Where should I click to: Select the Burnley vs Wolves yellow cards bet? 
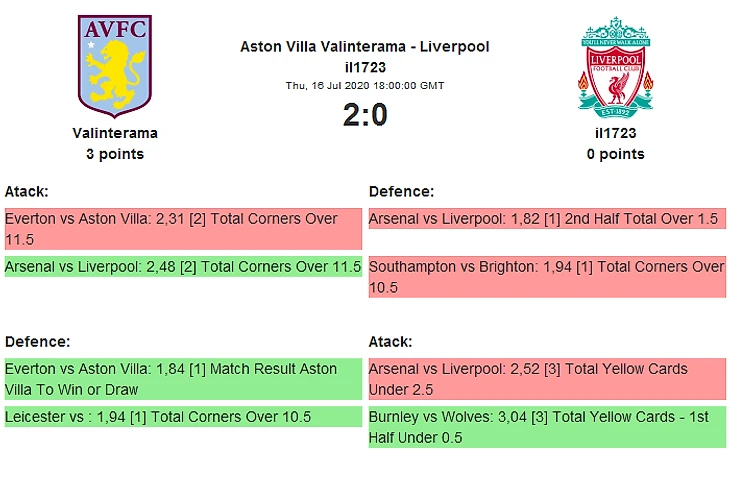(547, 427)
